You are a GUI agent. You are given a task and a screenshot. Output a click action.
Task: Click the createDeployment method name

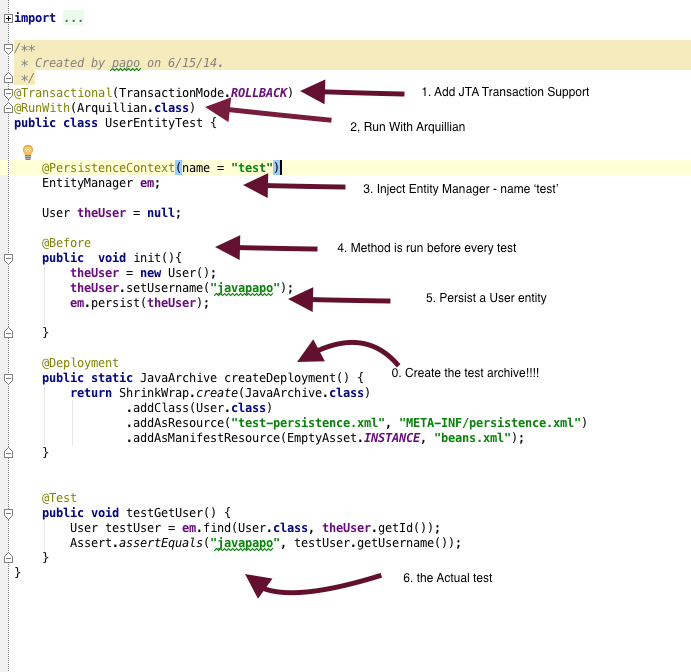click(x=280, y=378)
